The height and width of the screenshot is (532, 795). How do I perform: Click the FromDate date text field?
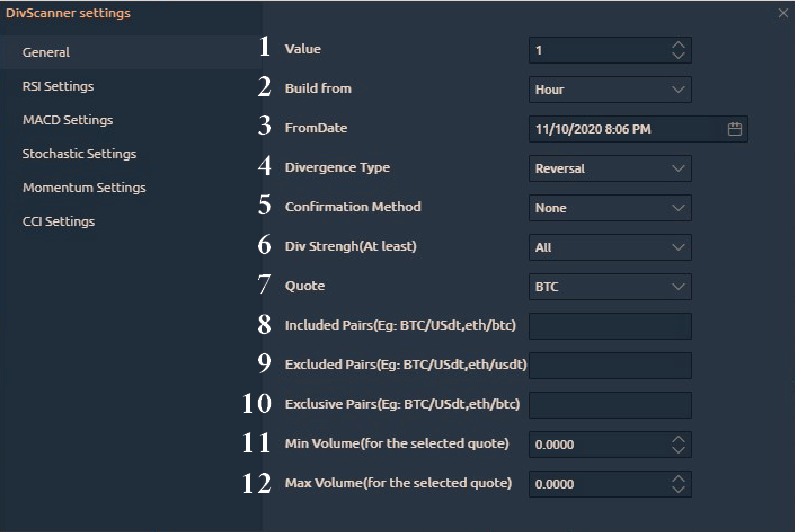click(620, 129)
